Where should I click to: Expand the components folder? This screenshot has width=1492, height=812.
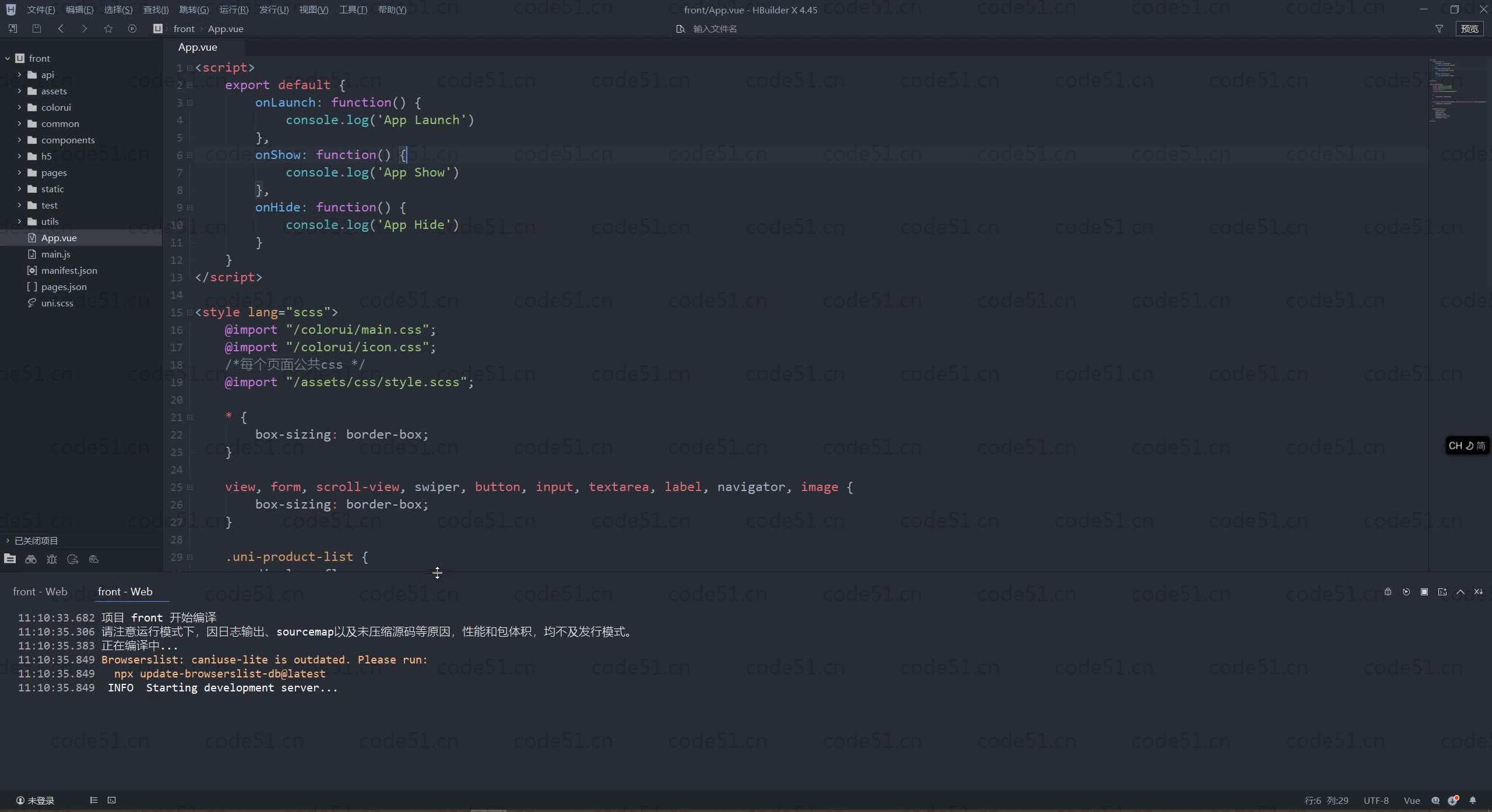(19, 140)
